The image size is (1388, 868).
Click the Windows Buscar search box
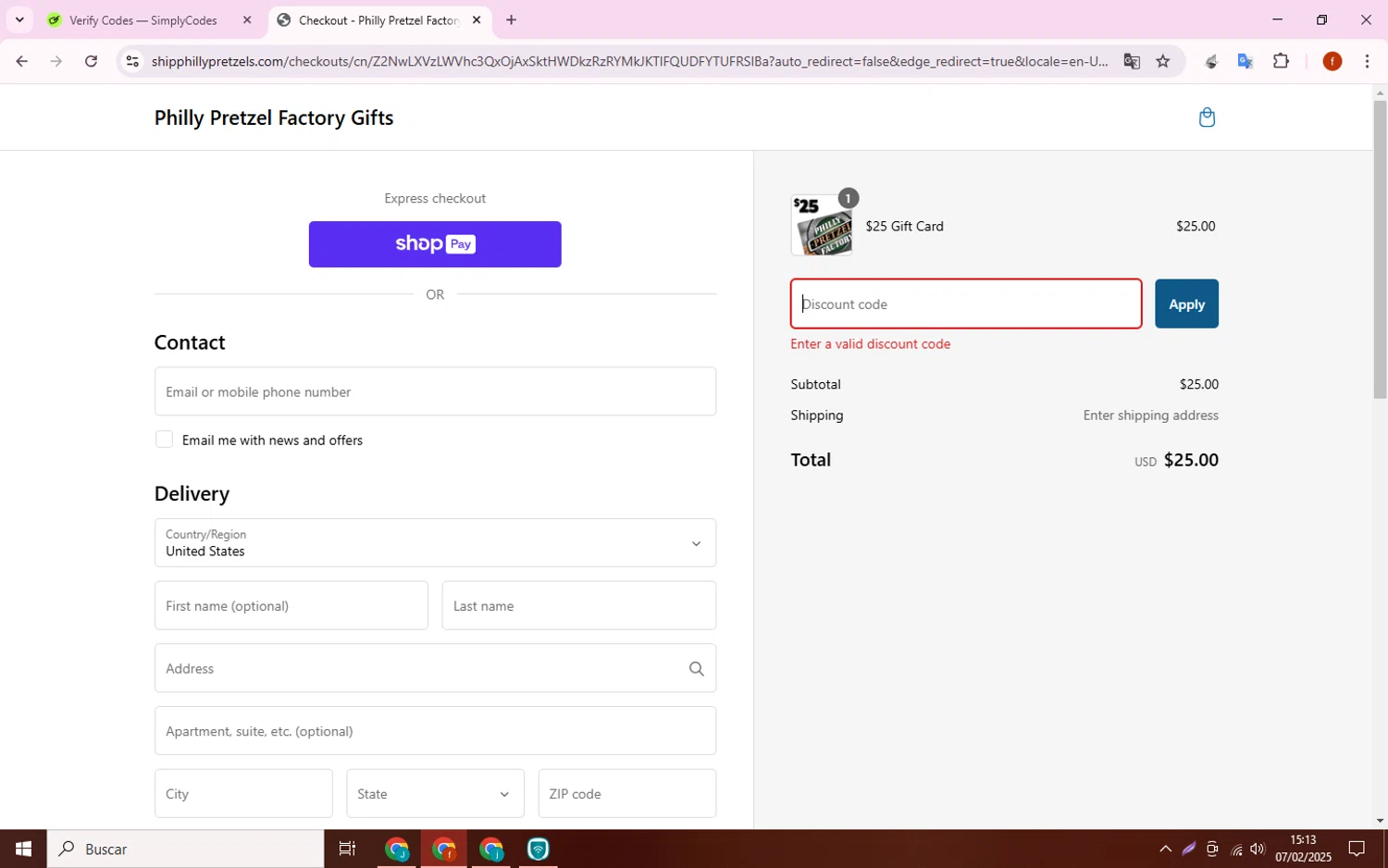(x=185, y=849)
